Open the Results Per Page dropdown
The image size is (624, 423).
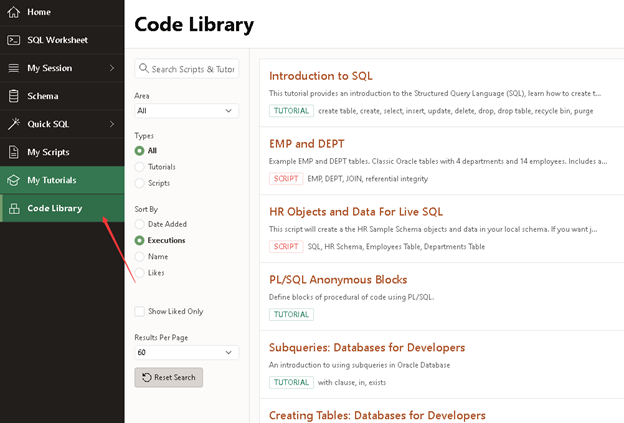click(186, 353)
